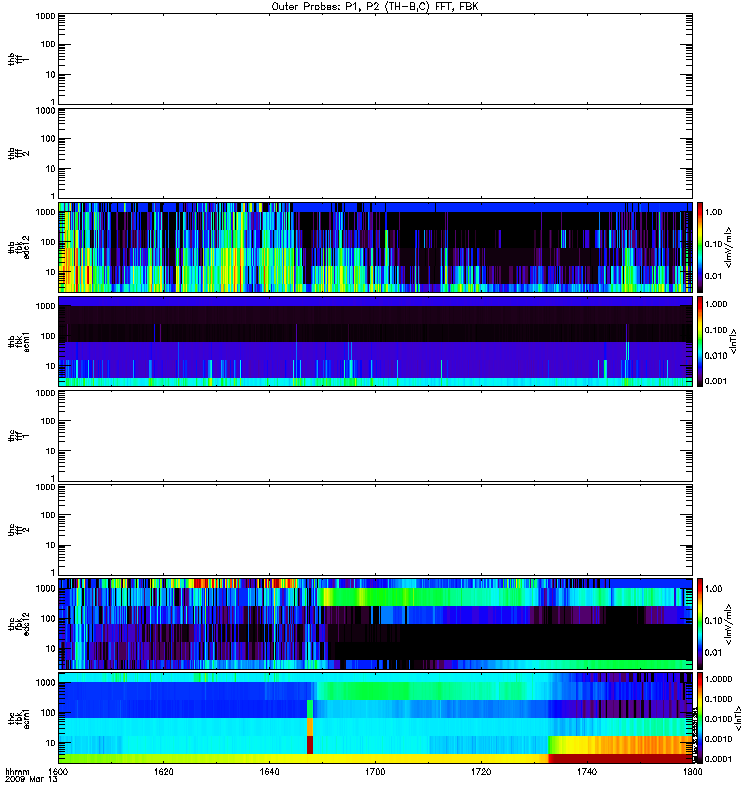750x800 pixels.
Task: Click the "0.0010" color bar tick value
Action: click(718, 739)
